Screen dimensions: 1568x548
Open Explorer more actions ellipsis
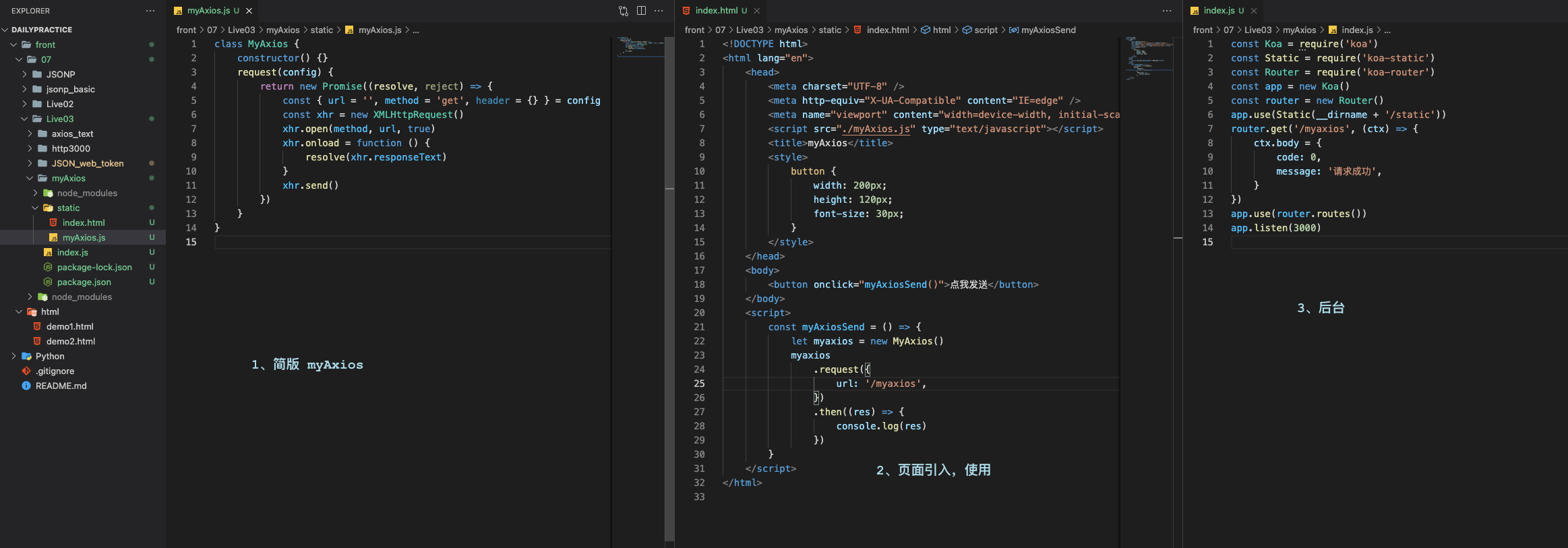150,11
